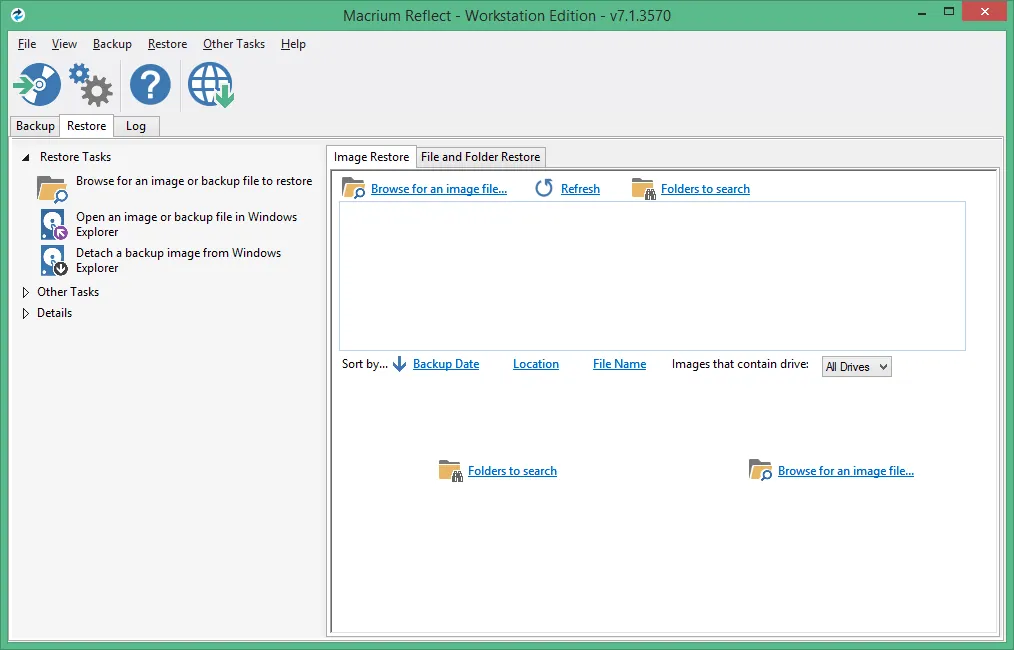1014x650 pixels.
Task: Expand the Details section
Action: click(x=26, y=314)
